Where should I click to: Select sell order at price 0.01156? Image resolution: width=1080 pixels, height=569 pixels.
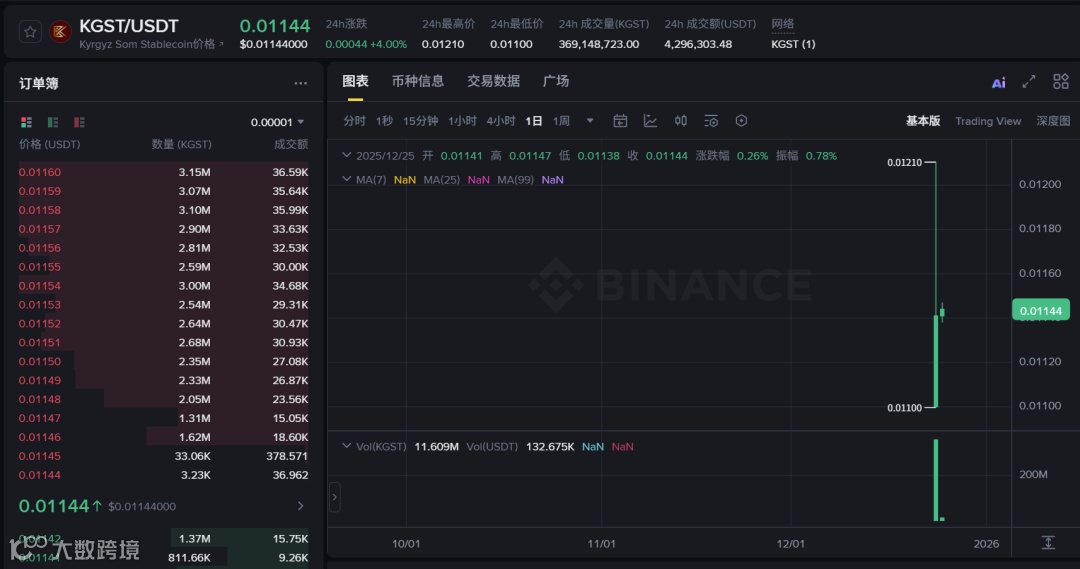click(163, 248)
